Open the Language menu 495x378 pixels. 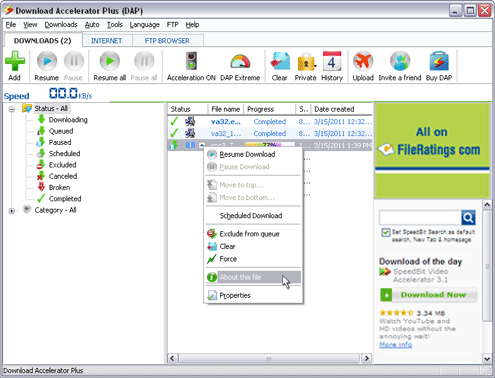click(x=145, y=25)
